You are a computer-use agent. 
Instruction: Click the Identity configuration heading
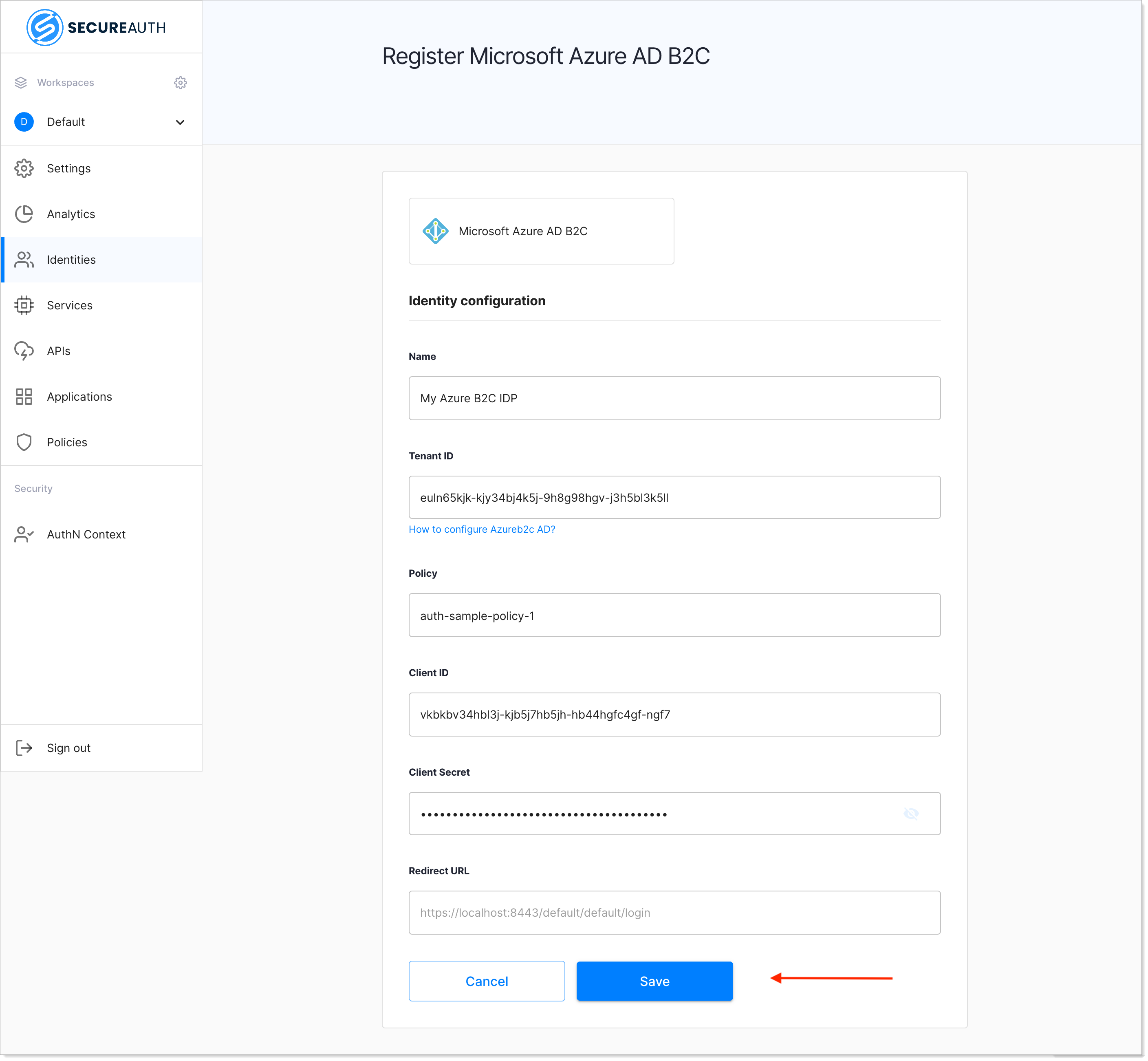[477, 301]
